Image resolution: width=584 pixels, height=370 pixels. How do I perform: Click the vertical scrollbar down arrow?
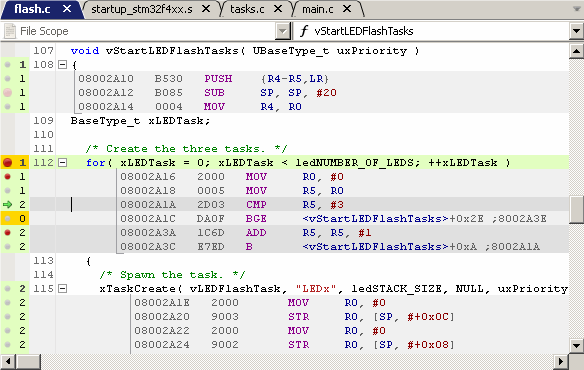576,345
